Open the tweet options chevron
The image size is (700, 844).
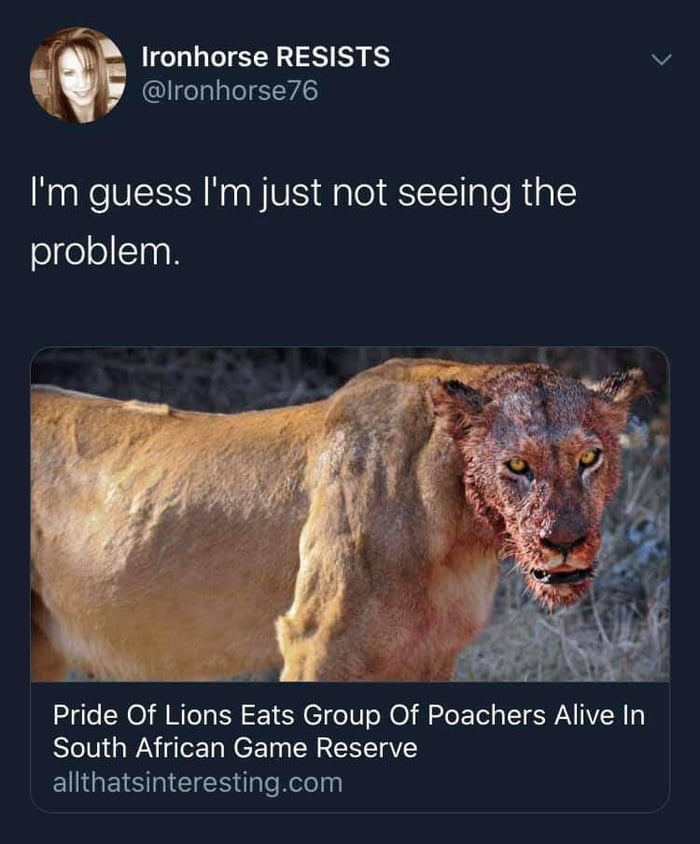[x=659, y=60]
